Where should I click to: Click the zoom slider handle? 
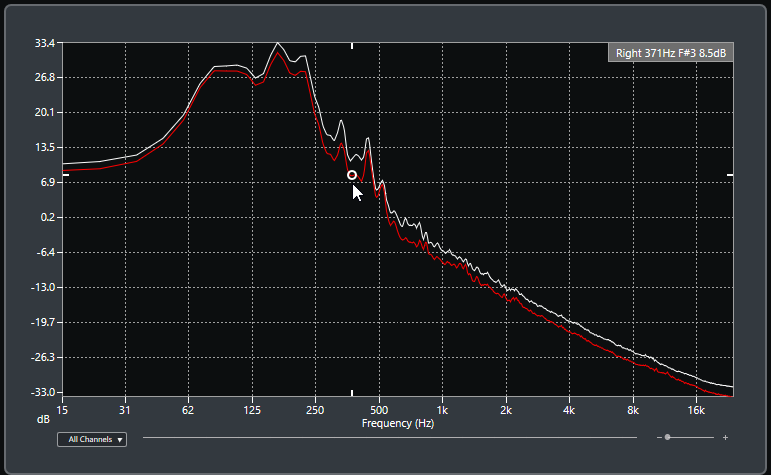click(667, 437)
